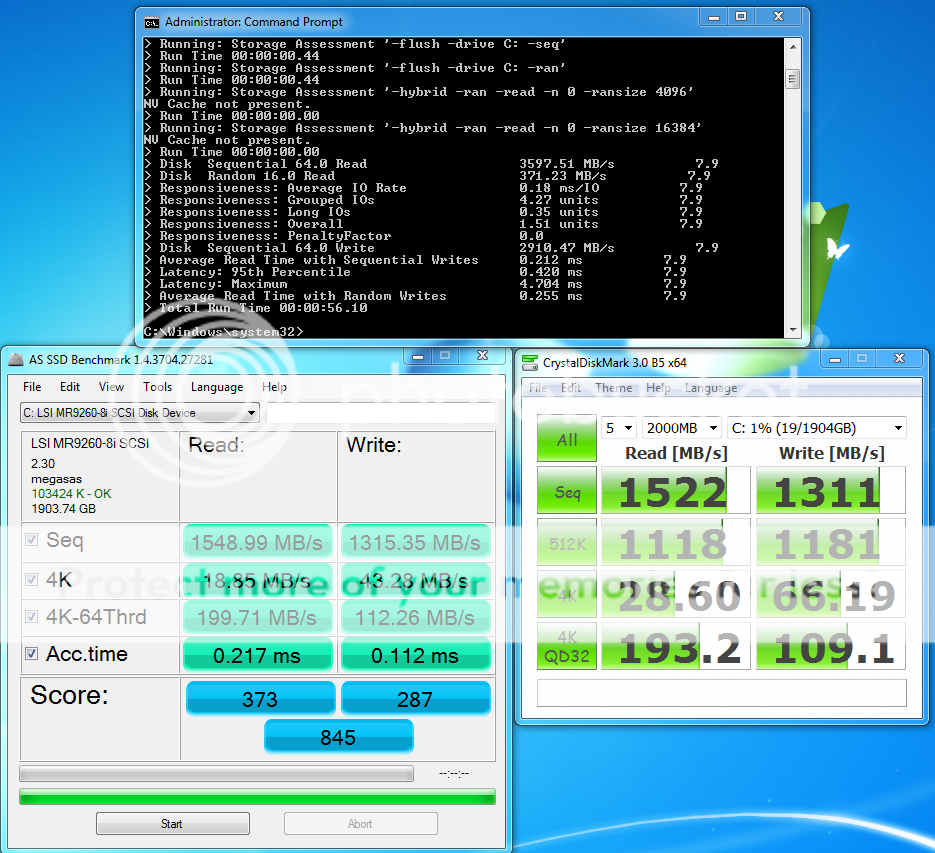Click the read access time 0.217 ms
This screenshot has height=853, width=935.
click(258, 655)
